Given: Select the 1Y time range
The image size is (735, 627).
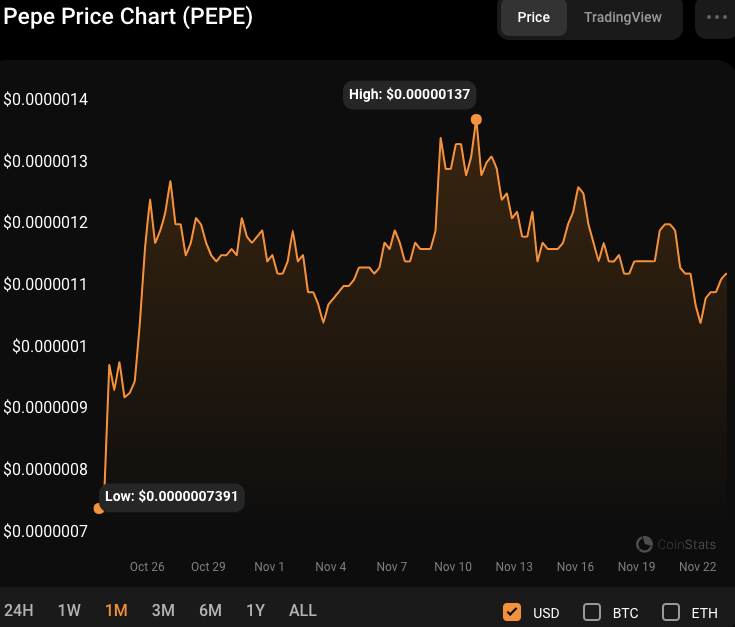Looking at the screenshot, I should pos(255,610).
